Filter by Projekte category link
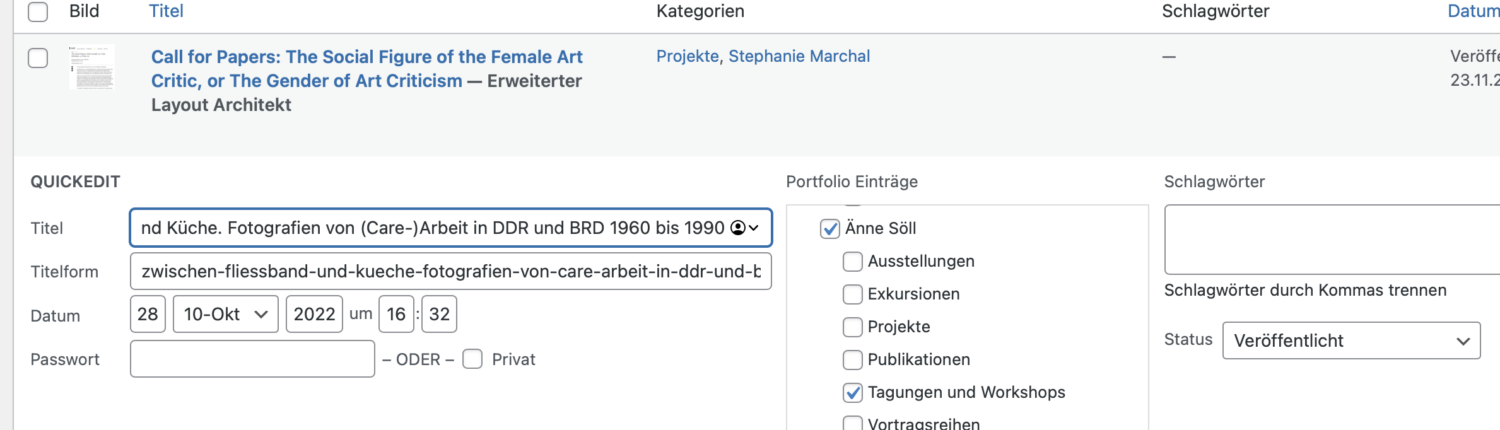The image size is (1500, 430). (x=687, y=56)
